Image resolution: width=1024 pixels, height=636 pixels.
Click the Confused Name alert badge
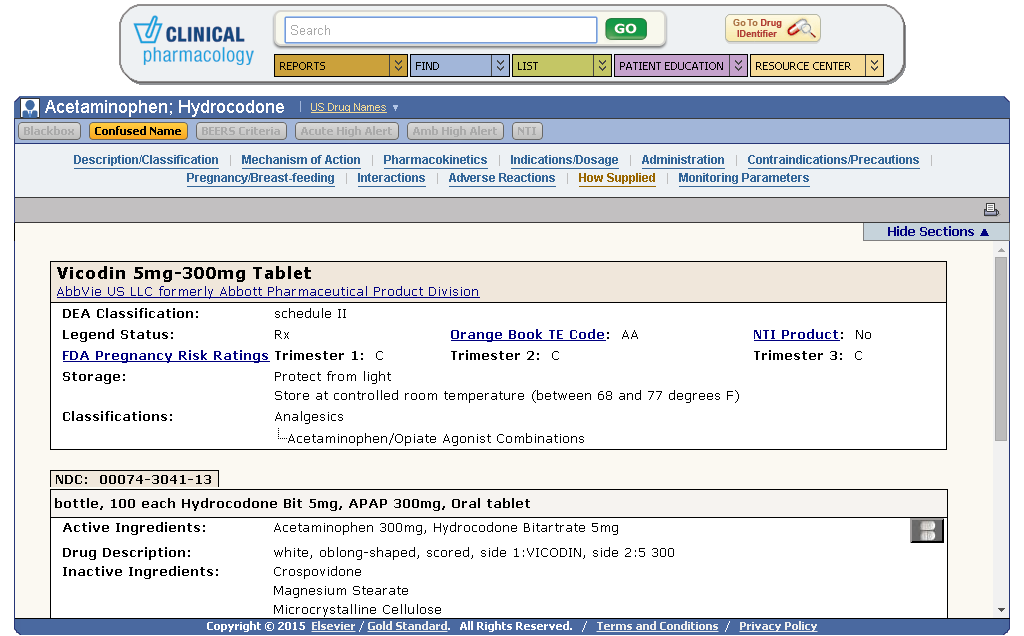(x=138, y=131)
